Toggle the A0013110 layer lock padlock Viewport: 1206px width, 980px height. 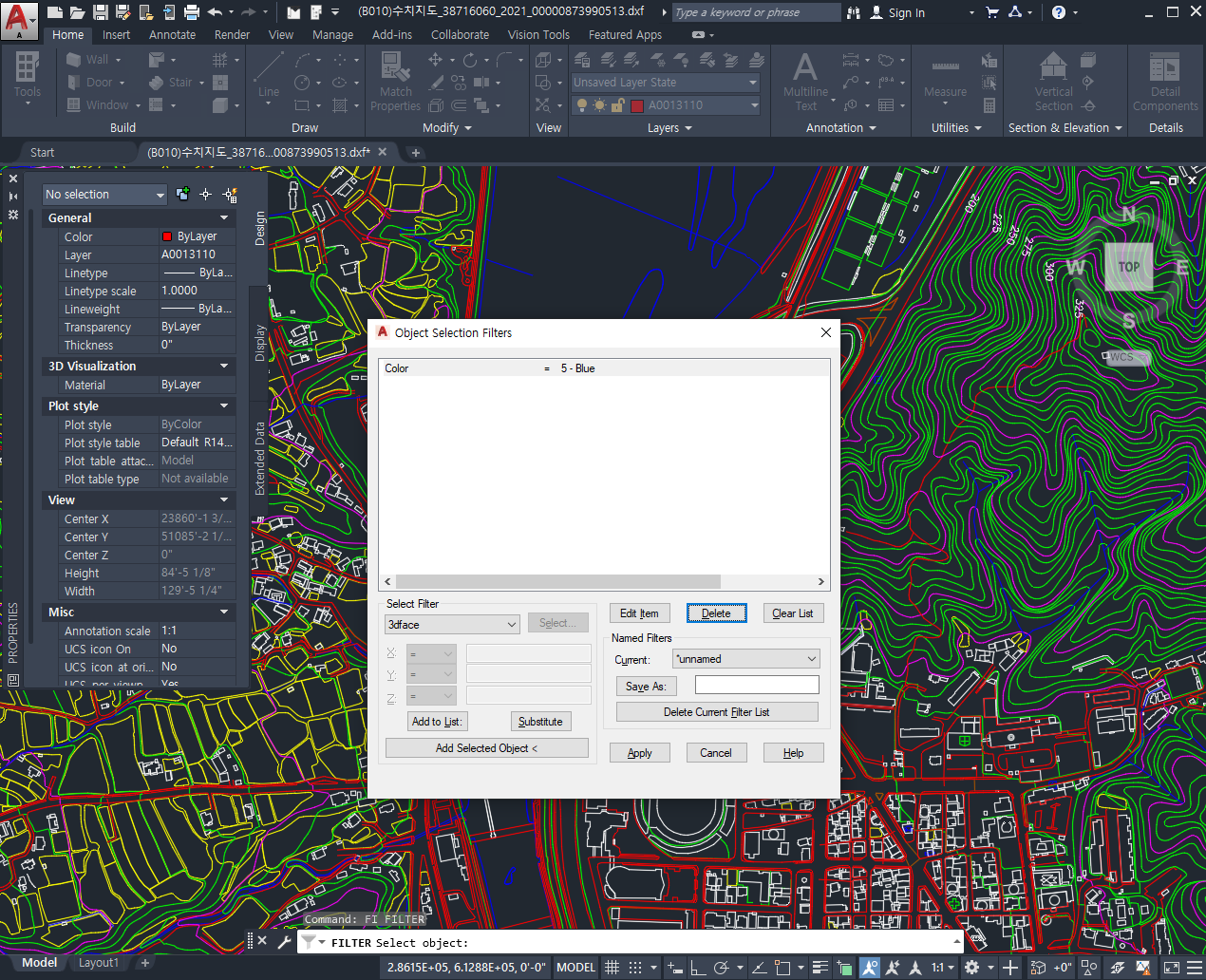click(x=615, y=104)
